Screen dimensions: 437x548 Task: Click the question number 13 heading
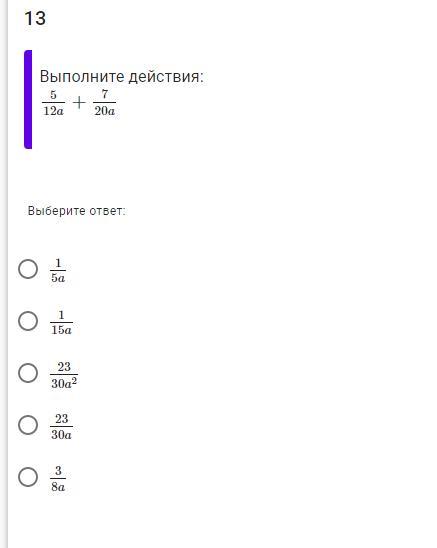pos(35,19)
